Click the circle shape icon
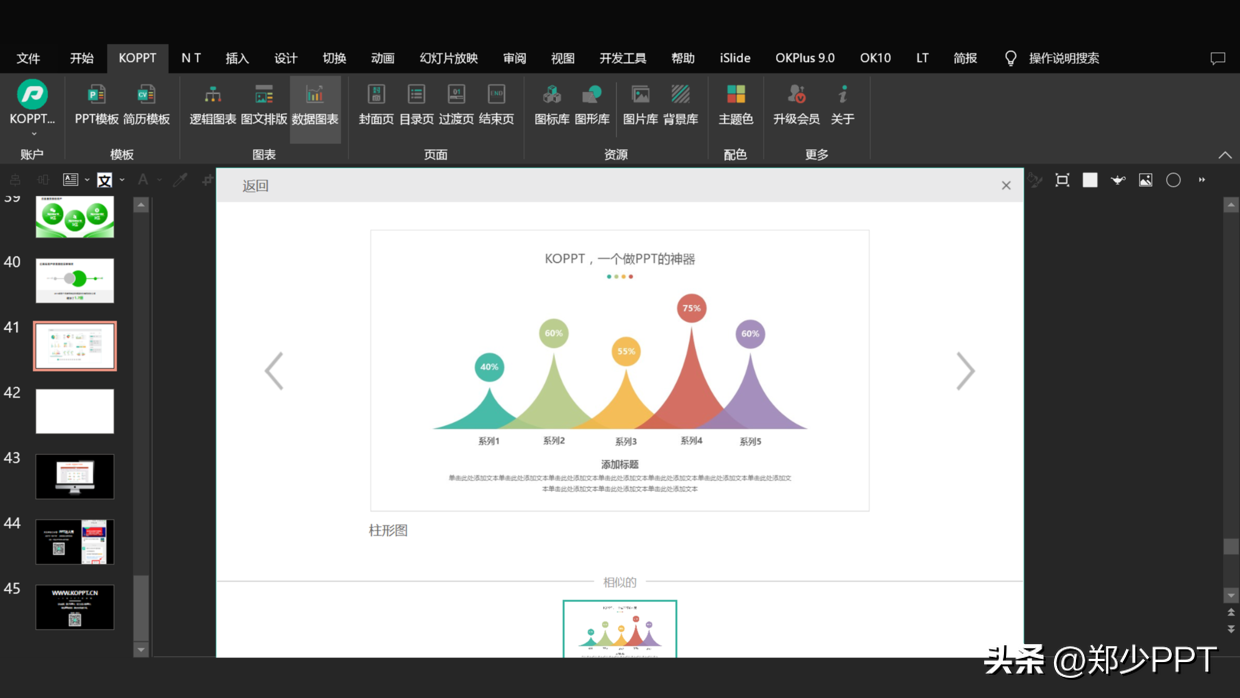The image size is (1240, 698). point(1173,180)
